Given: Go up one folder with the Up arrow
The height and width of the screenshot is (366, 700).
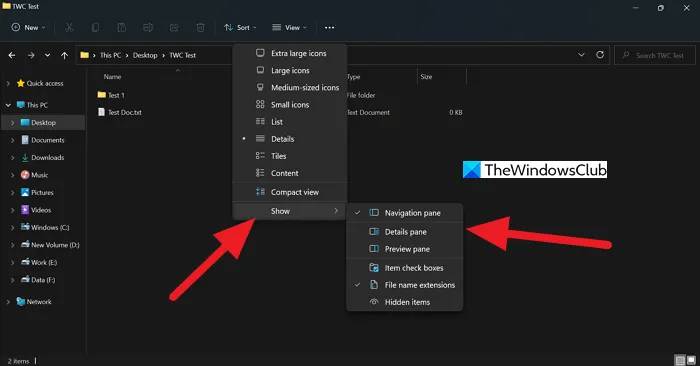Looking at the screenshot, I should (65, 55).
